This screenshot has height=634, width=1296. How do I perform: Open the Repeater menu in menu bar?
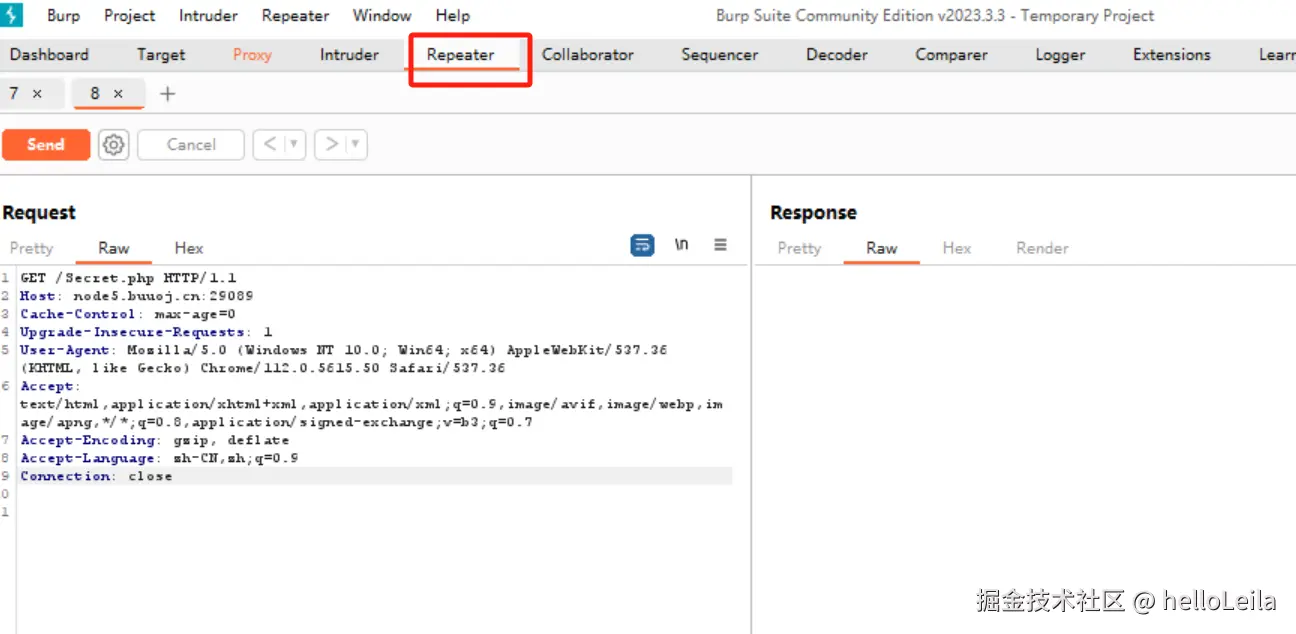click(295, 15)
